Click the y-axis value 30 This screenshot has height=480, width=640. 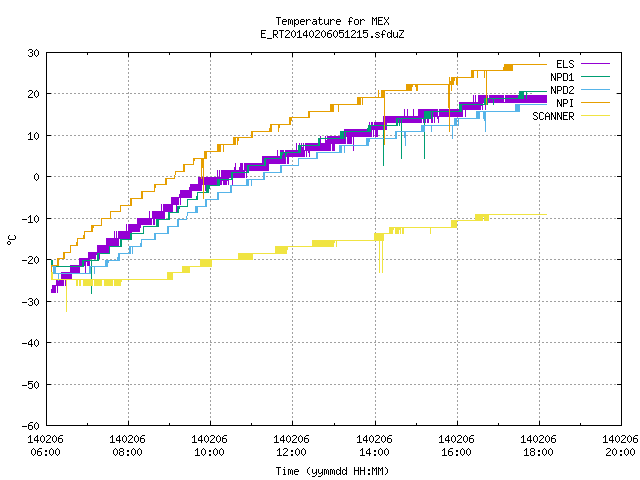(33, 53)
